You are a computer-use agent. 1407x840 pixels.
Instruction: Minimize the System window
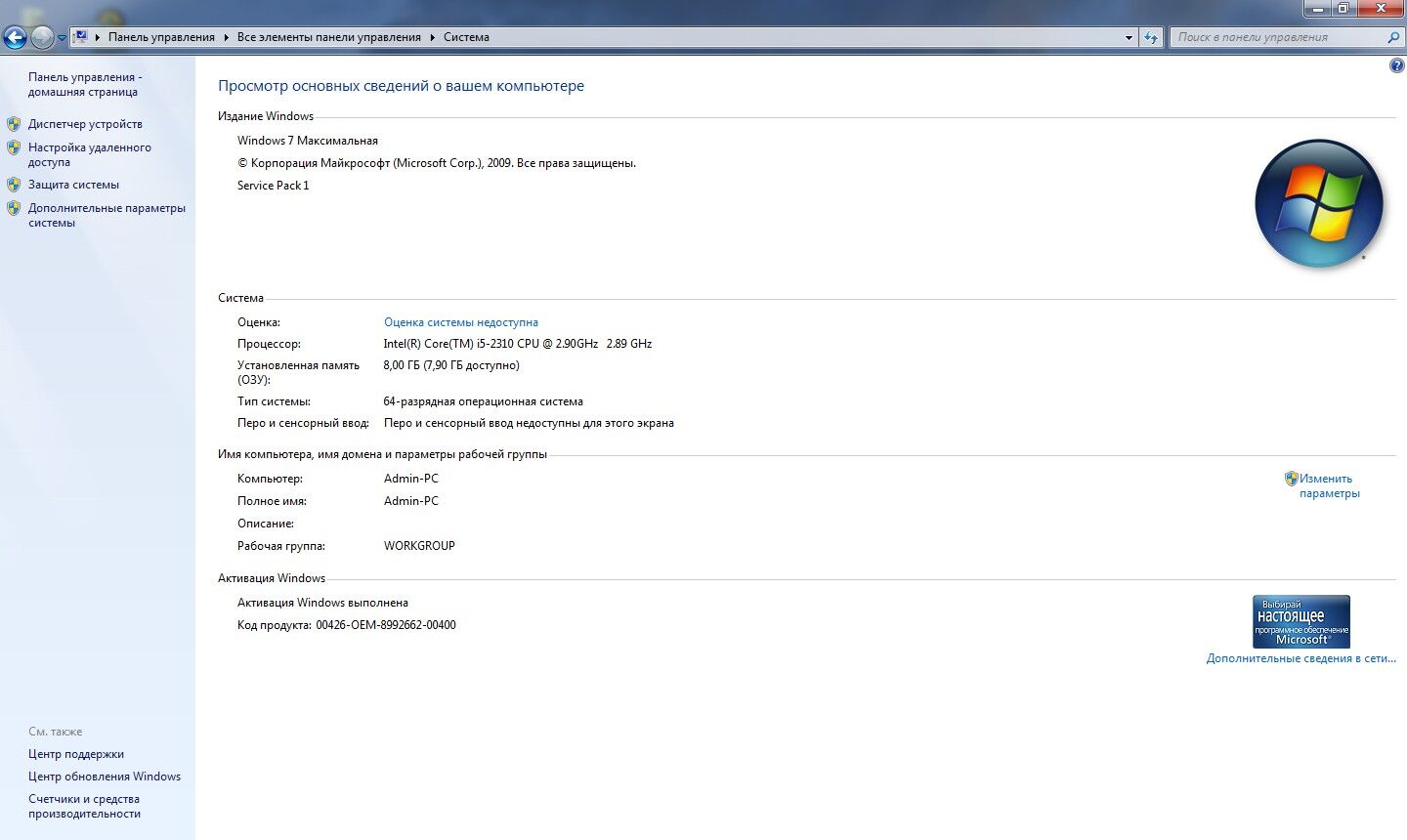[x=1318, y=8]
